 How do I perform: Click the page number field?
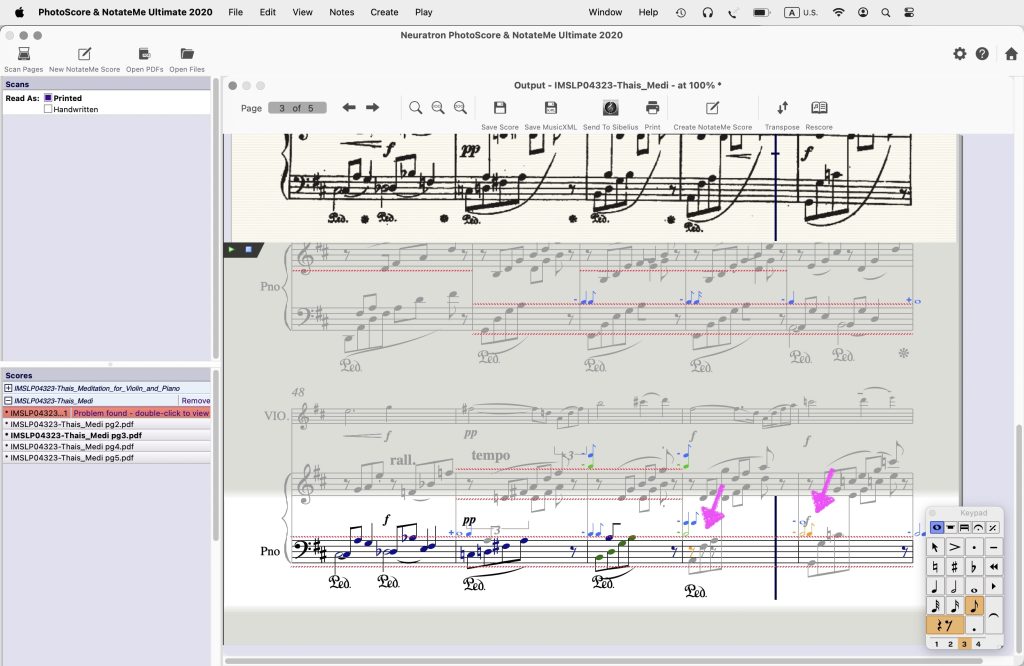297,108
